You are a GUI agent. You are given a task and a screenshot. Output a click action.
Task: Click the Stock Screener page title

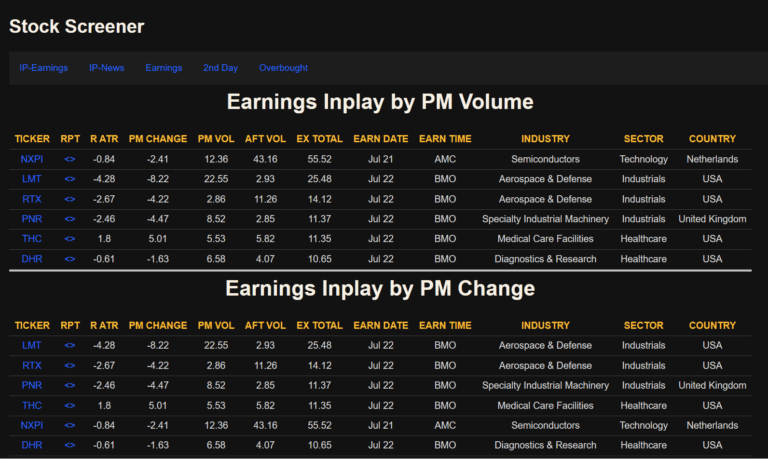click(x=77, y=27)
